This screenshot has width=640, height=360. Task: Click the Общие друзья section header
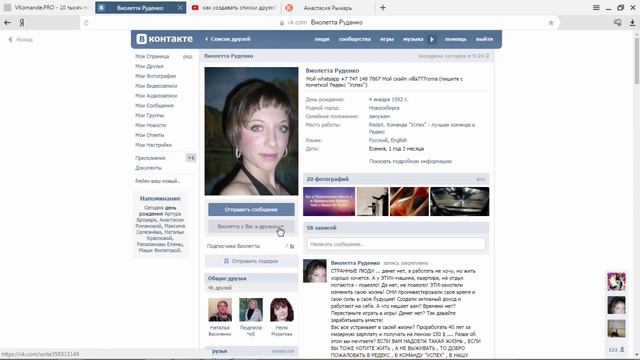click(251, 278)
